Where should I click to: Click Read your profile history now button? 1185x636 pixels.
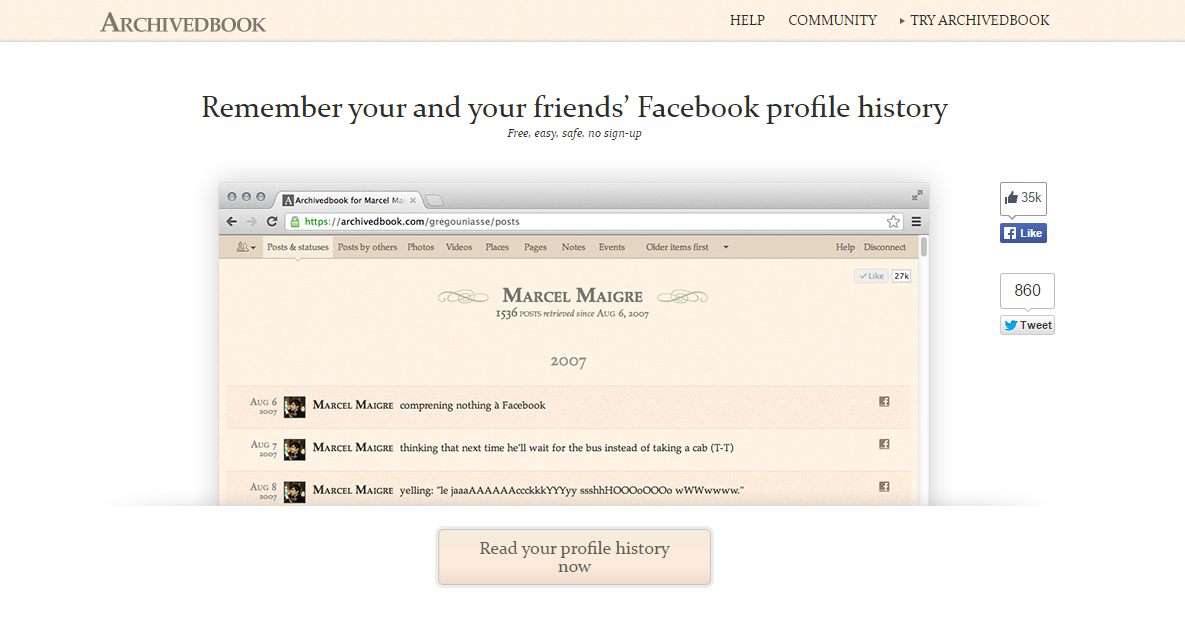[574, 557]
